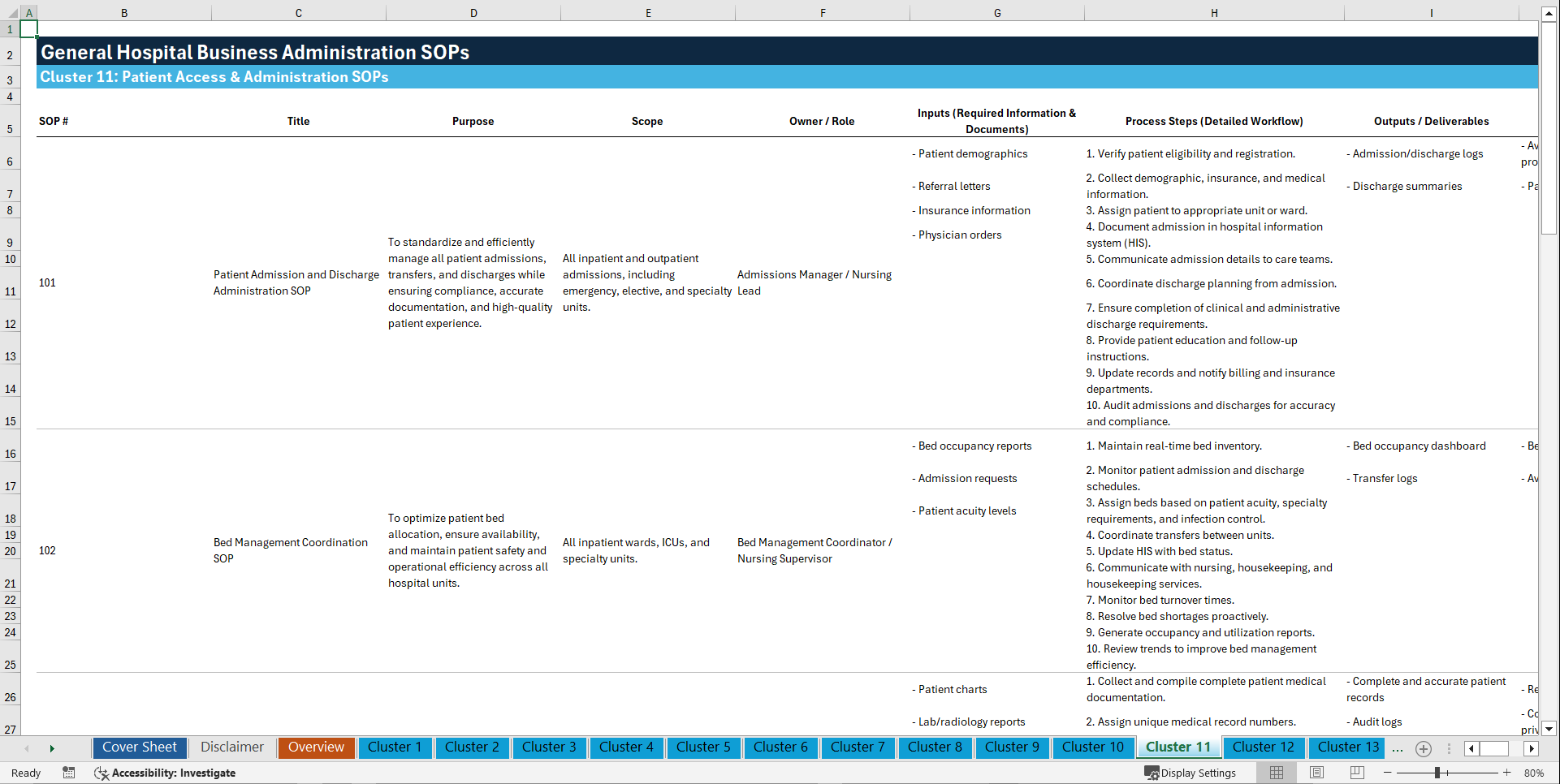Show hidden sheet tabs via the ellipsis

coord(1398,748)
